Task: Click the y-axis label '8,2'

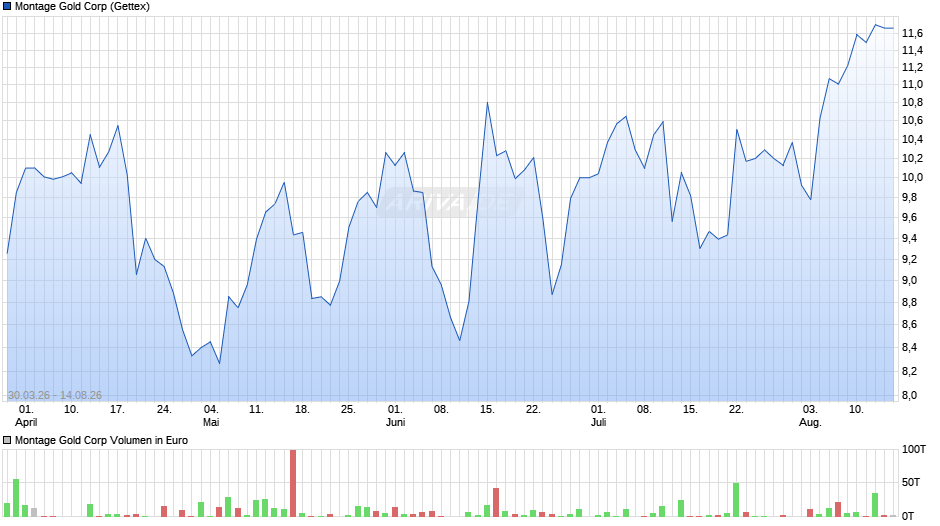Action: pos(909,372)
